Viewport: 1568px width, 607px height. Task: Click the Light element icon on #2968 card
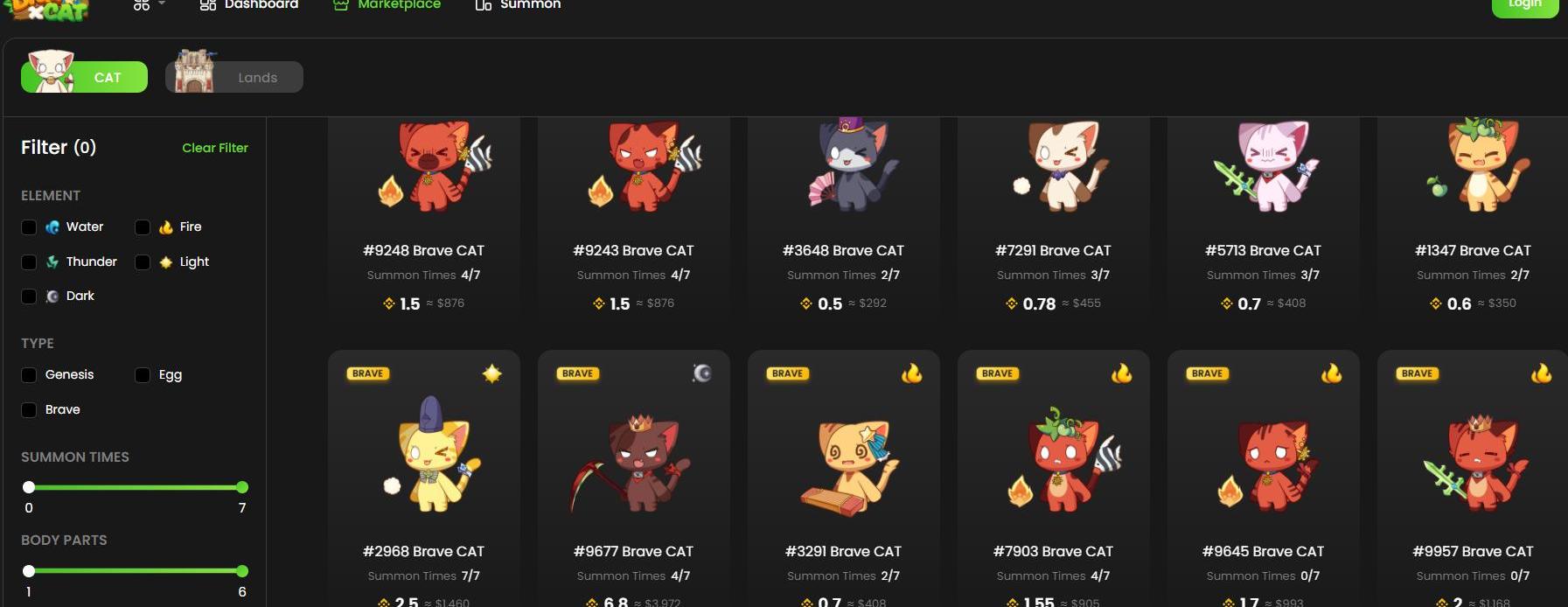click(492, 373)
